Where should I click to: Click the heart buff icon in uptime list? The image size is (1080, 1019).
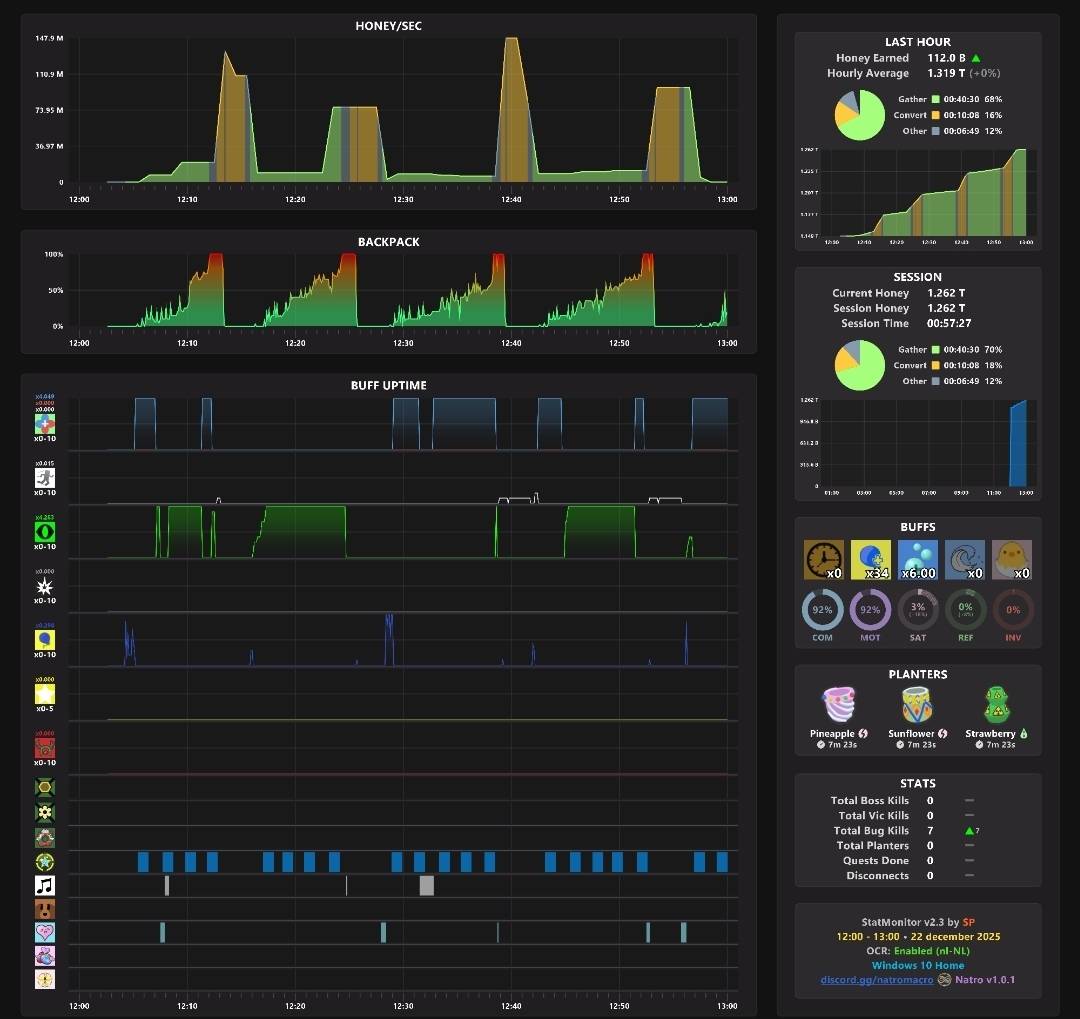(x=45, y=932)
